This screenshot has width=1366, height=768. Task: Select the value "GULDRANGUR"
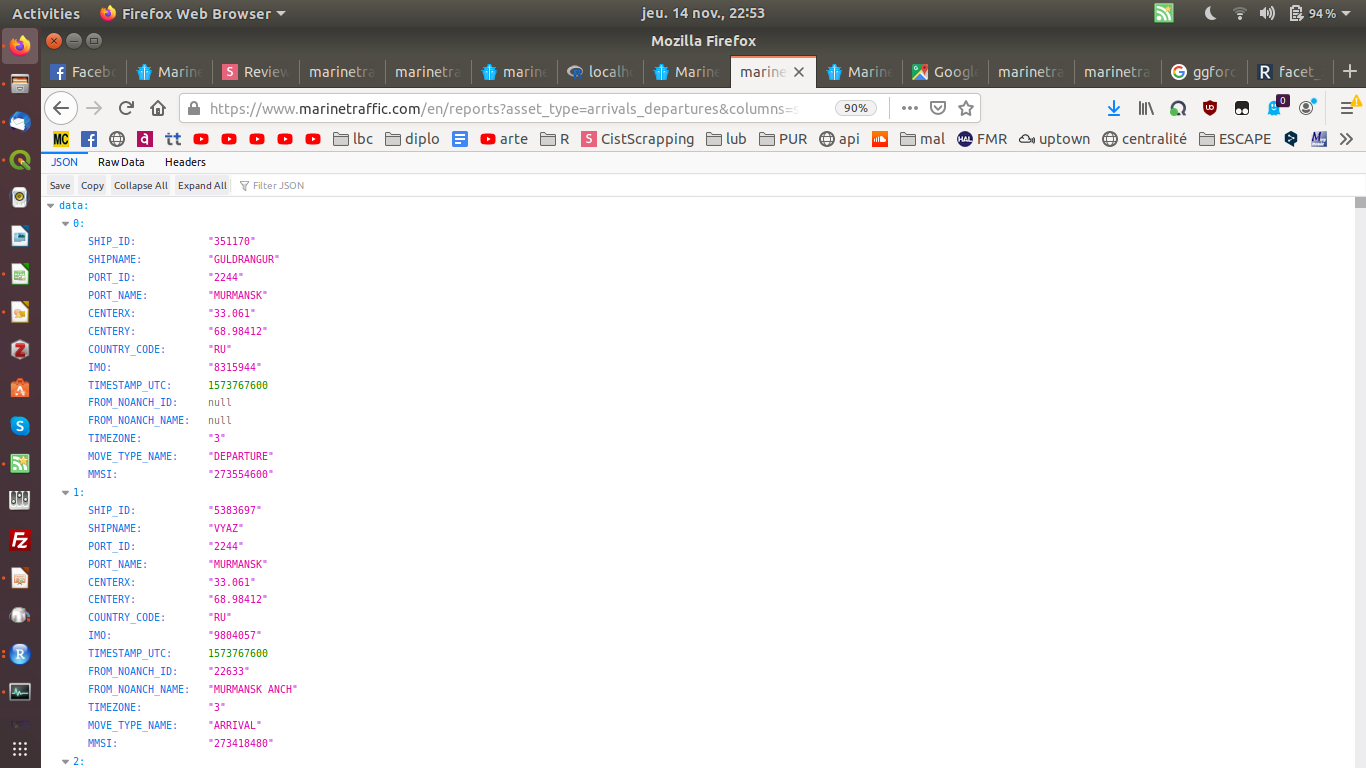point(244,259)
